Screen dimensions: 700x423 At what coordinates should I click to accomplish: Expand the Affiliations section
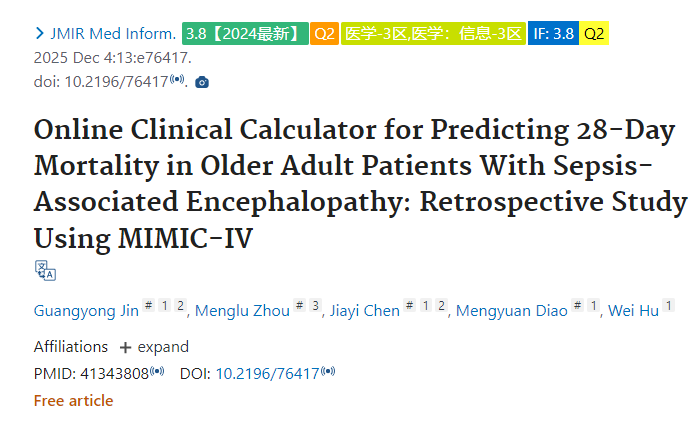tap(154, 347)
